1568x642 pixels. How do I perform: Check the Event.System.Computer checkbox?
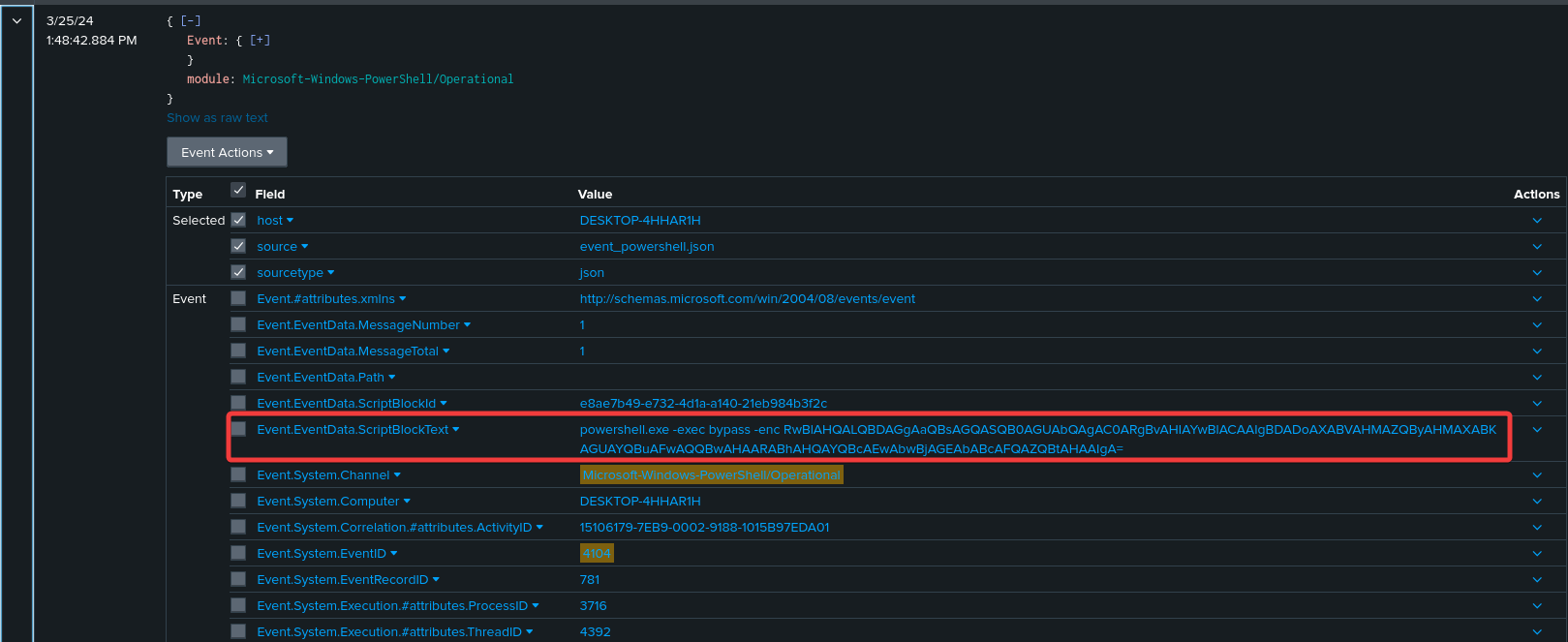point(238,501)
